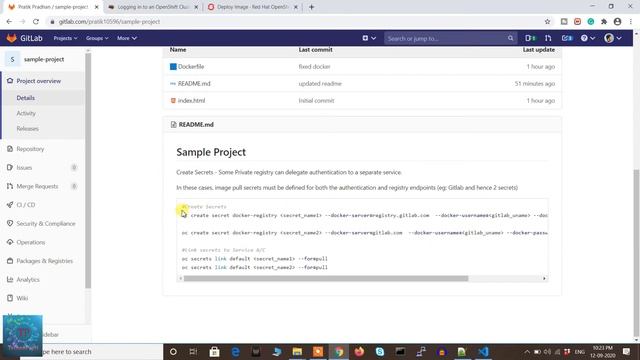Click the Repository sidebar icon

[x=10, y=149]
